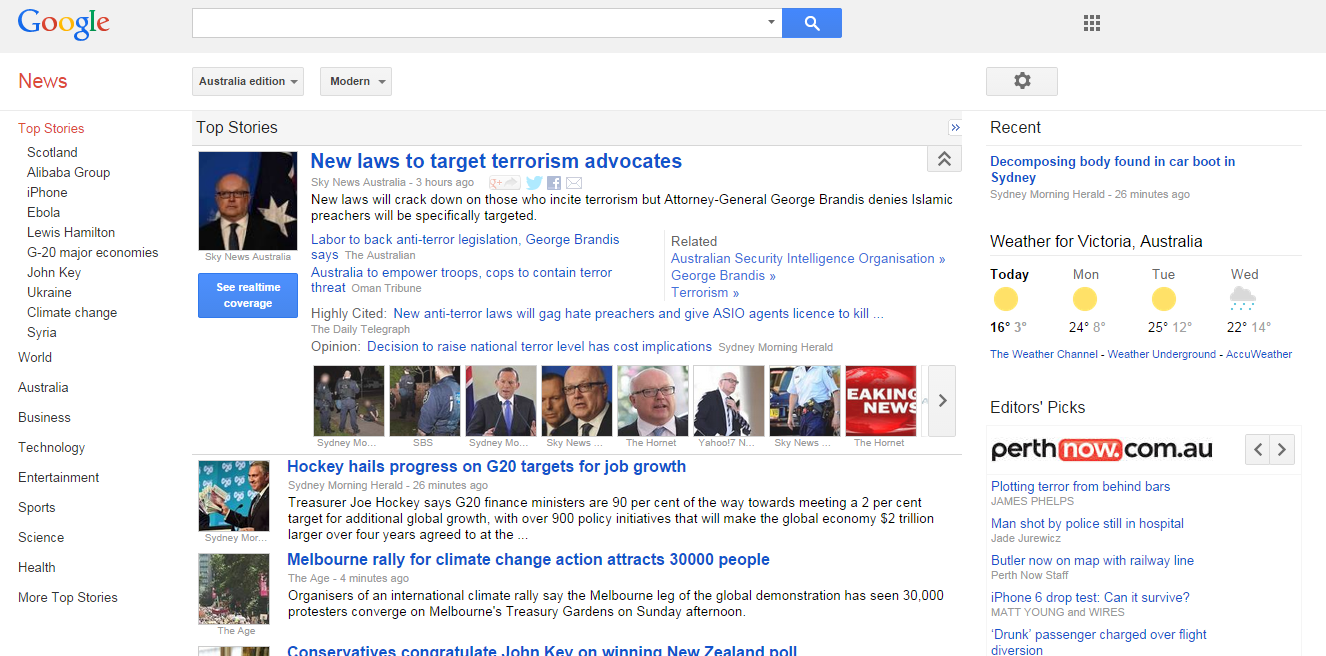Go to next Editors' Picks source
Image resolution: width=1326 pixels, height=656 pixels.
(x=1282, y=449)
